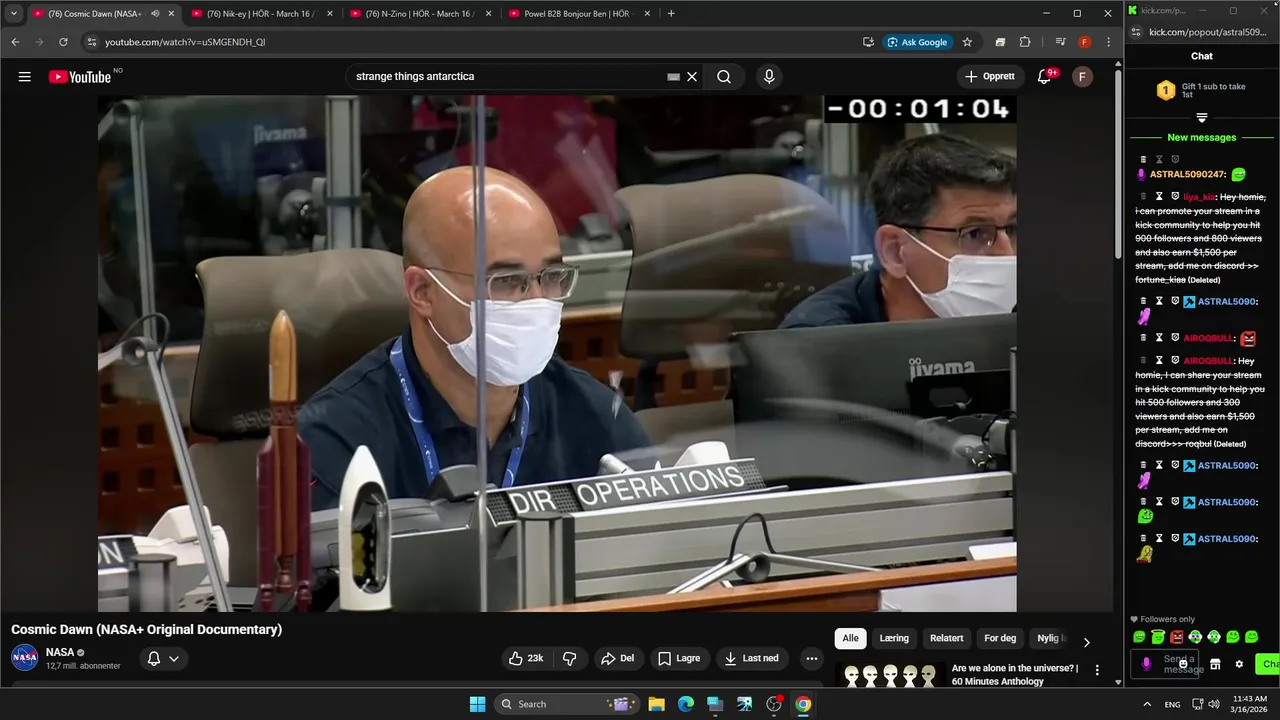Expand the Kick chat leaderboard toggle
Image resolution: width=1280 pixels, height=720 pixels.
pos(1202,118)
